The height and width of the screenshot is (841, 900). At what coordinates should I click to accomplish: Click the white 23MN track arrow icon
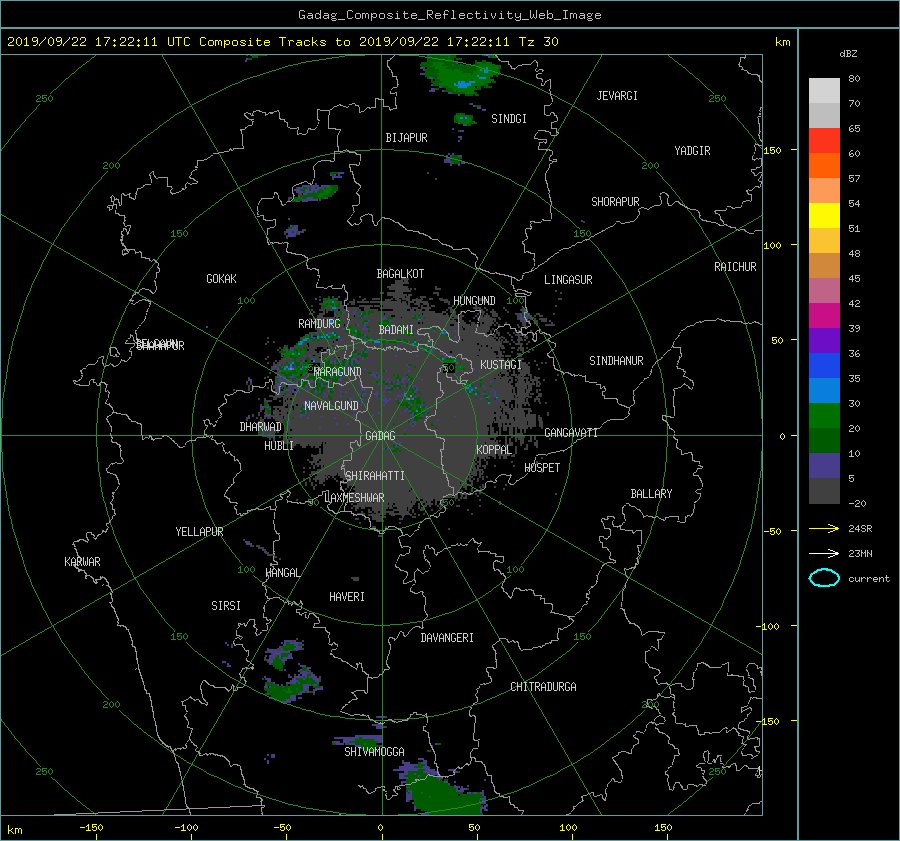[824, 553]
